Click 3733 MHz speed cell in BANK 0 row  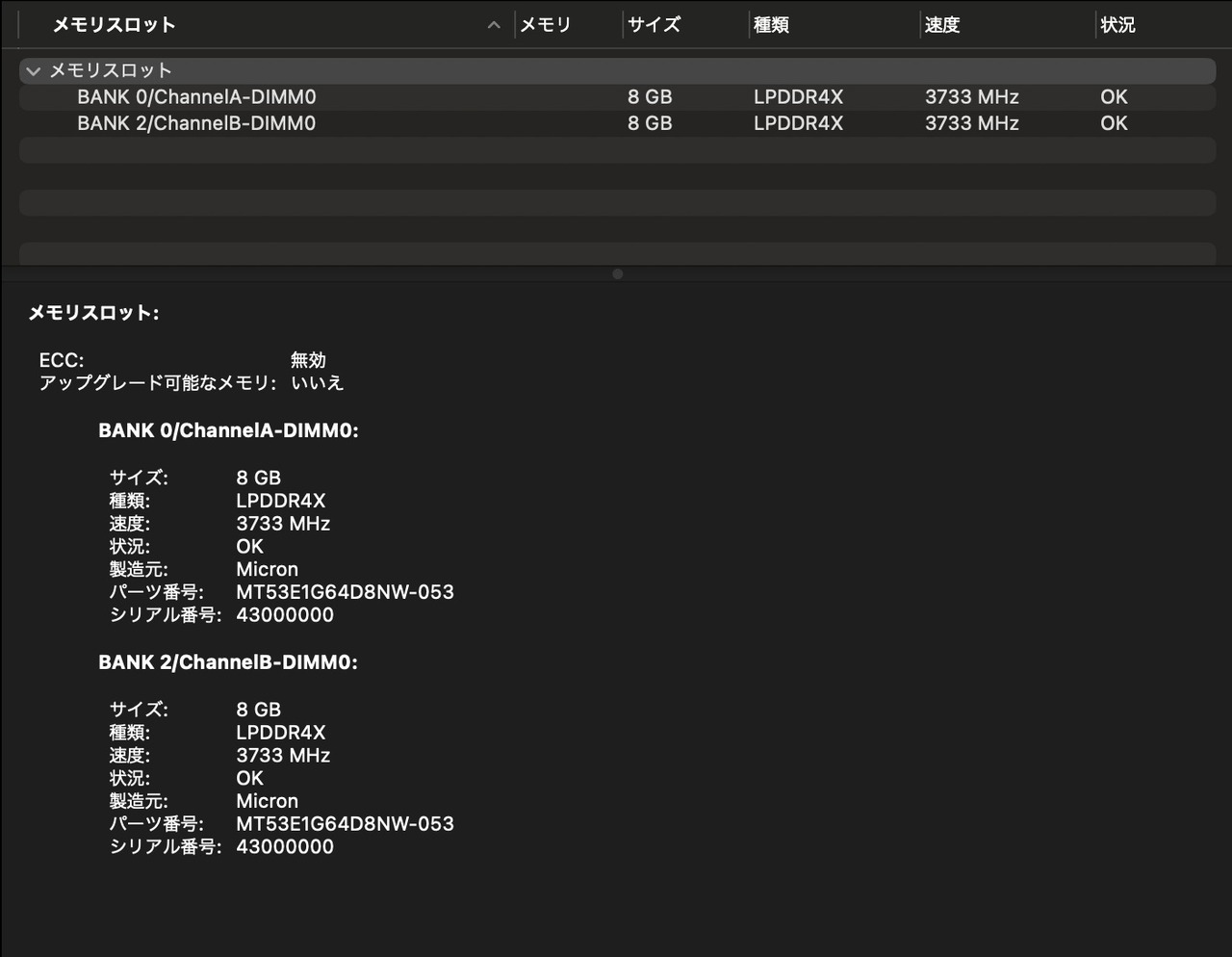pos(971,97)
